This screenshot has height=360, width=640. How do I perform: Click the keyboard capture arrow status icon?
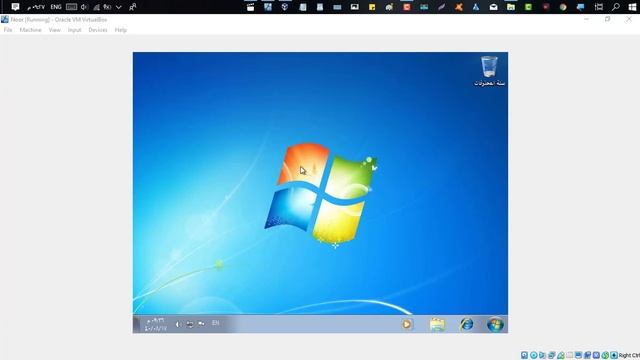coord(614,355)
